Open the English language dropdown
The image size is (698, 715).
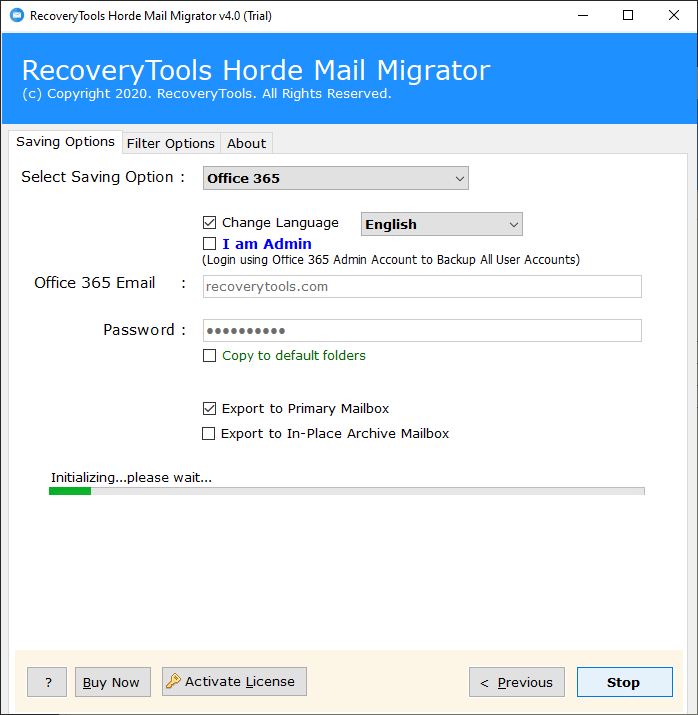coord(441,224)
